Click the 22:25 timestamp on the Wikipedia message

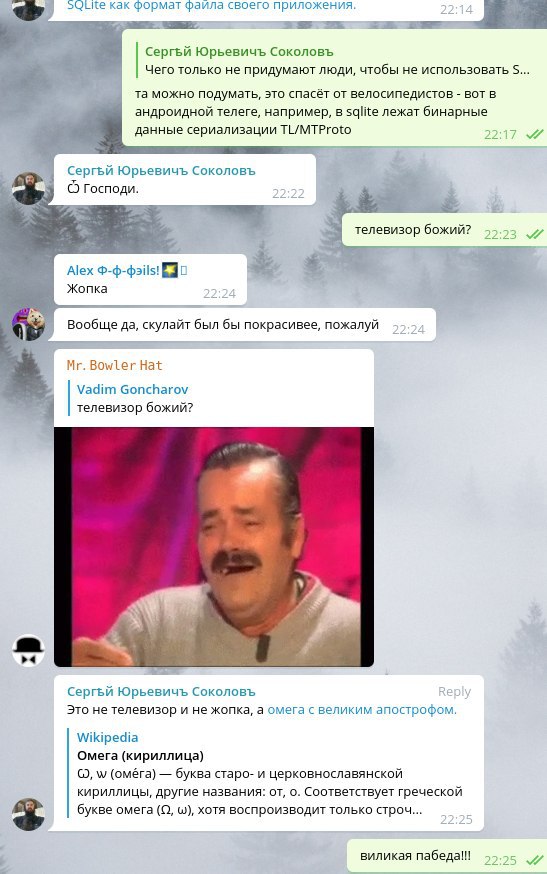point(456,819)
